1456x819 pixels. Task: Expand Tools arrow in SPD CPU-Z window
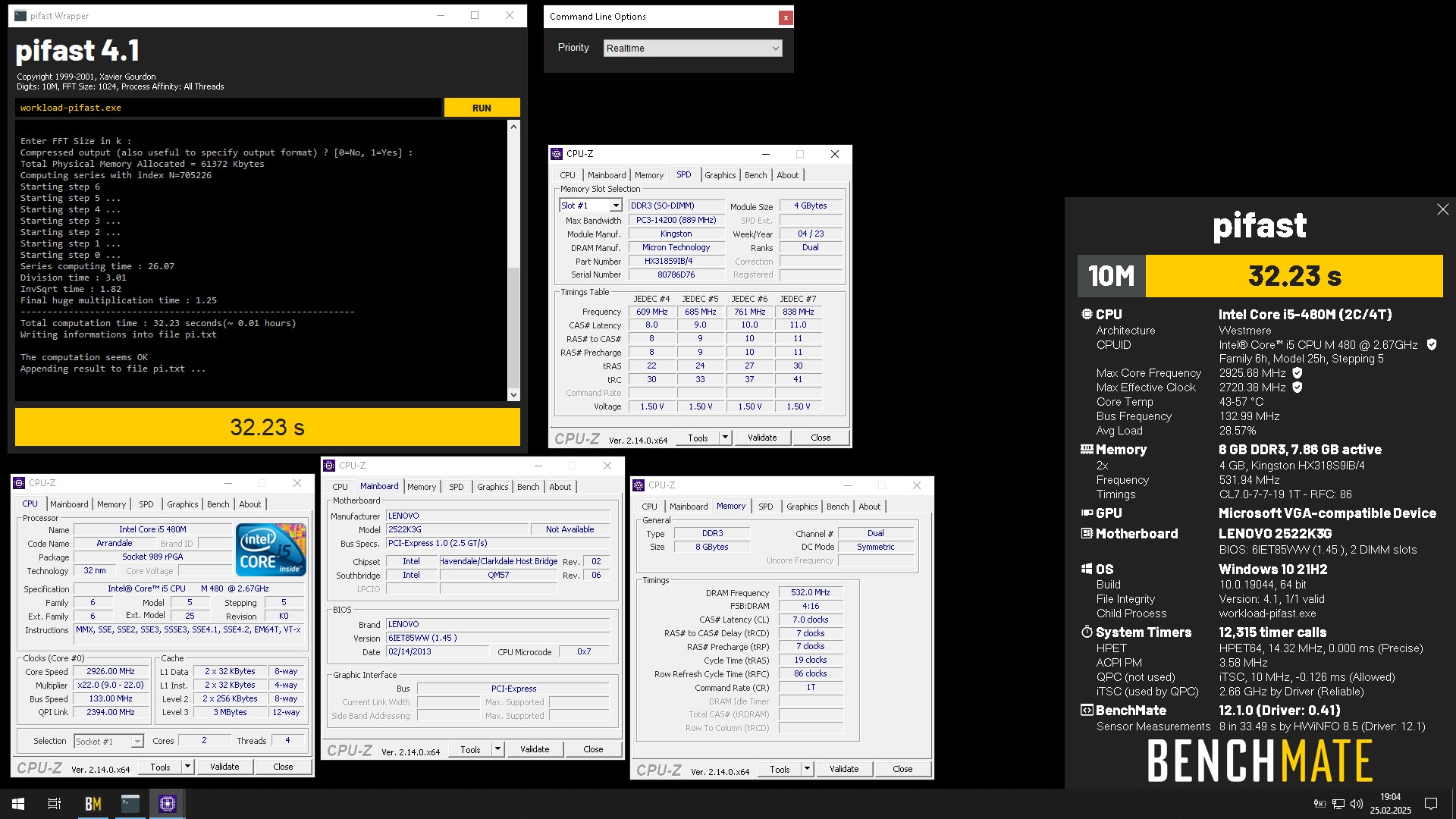725,438
